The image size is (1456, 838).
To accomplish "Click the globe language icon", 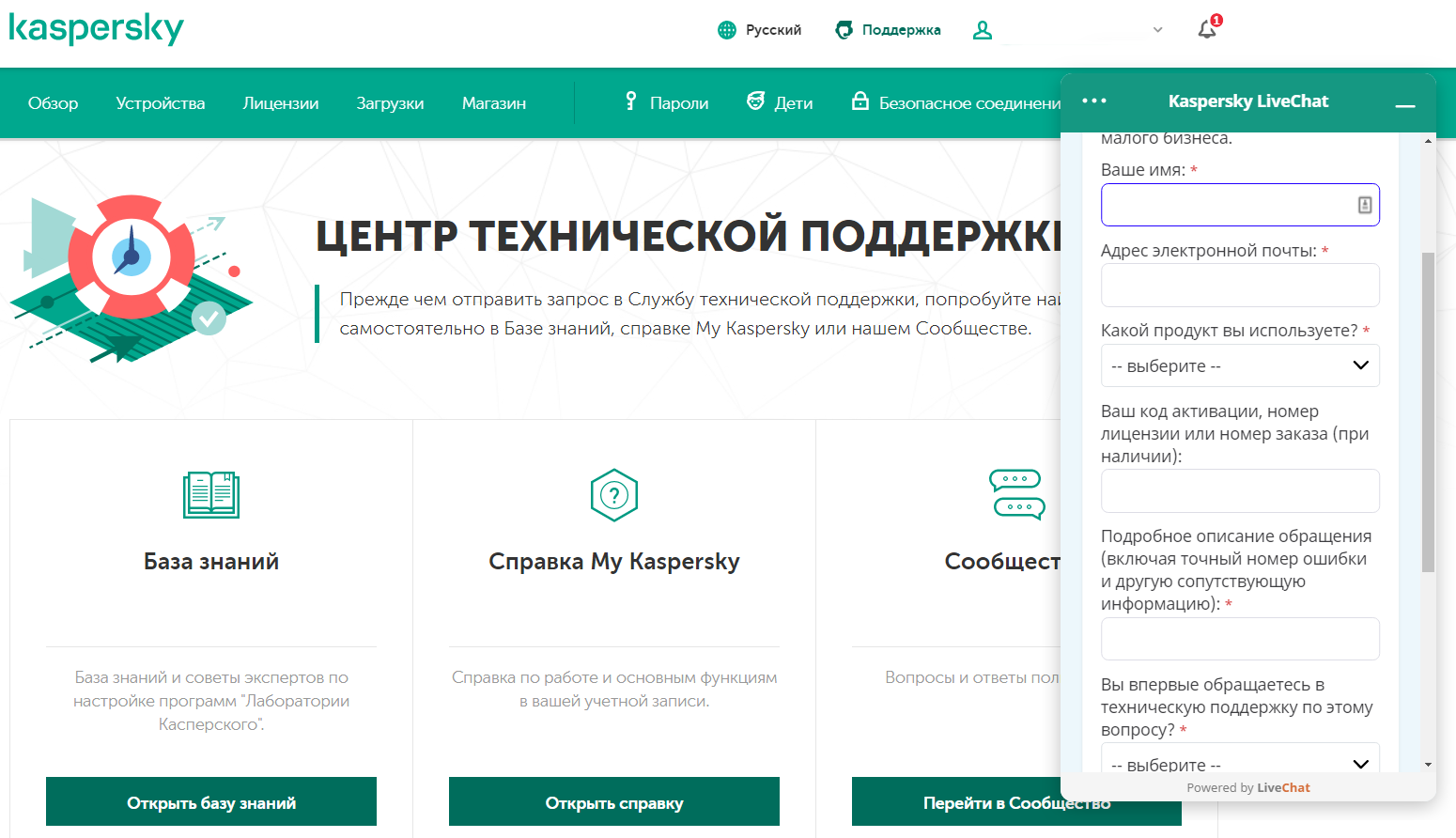I will coord(727,30).
